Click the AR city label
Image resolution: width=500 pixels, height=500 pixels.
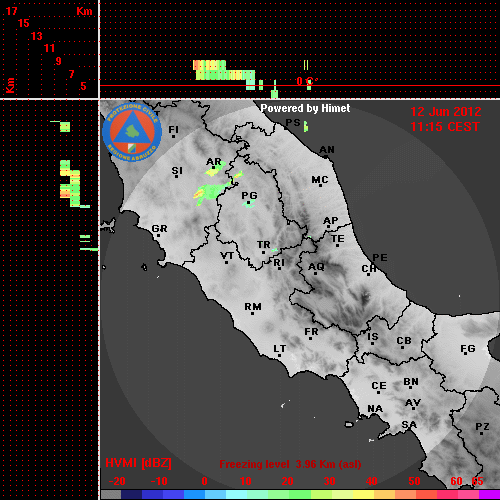214,162
